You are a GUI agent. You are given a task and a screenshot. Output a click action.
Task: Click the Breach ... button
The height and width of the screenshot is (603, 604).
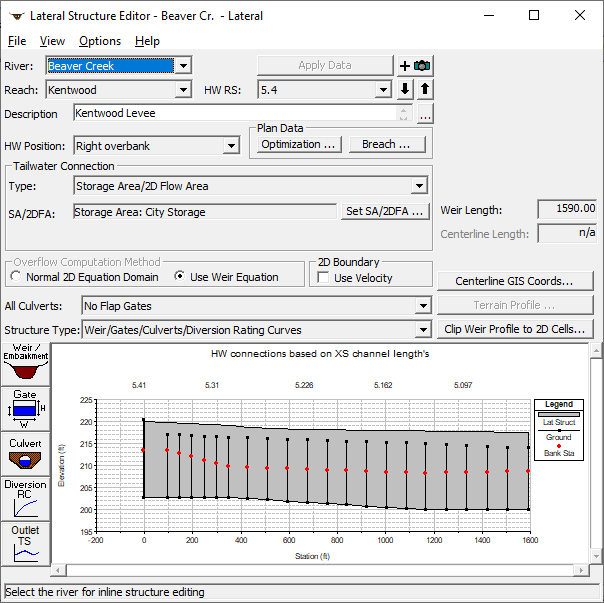[x=386, y=144]
